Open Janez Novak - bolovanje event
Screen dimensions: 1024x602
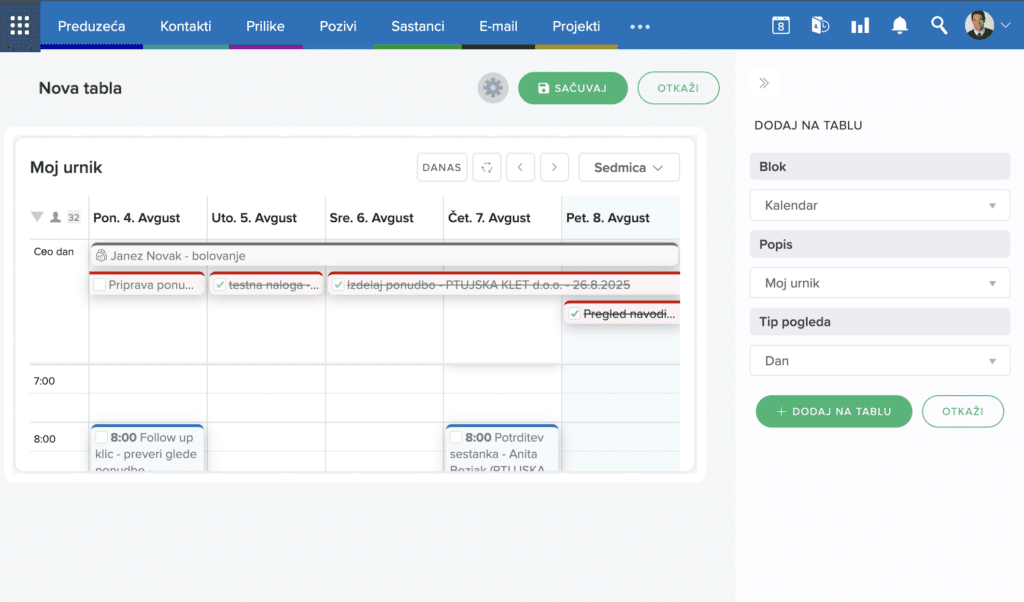click(x=385, y=255)
